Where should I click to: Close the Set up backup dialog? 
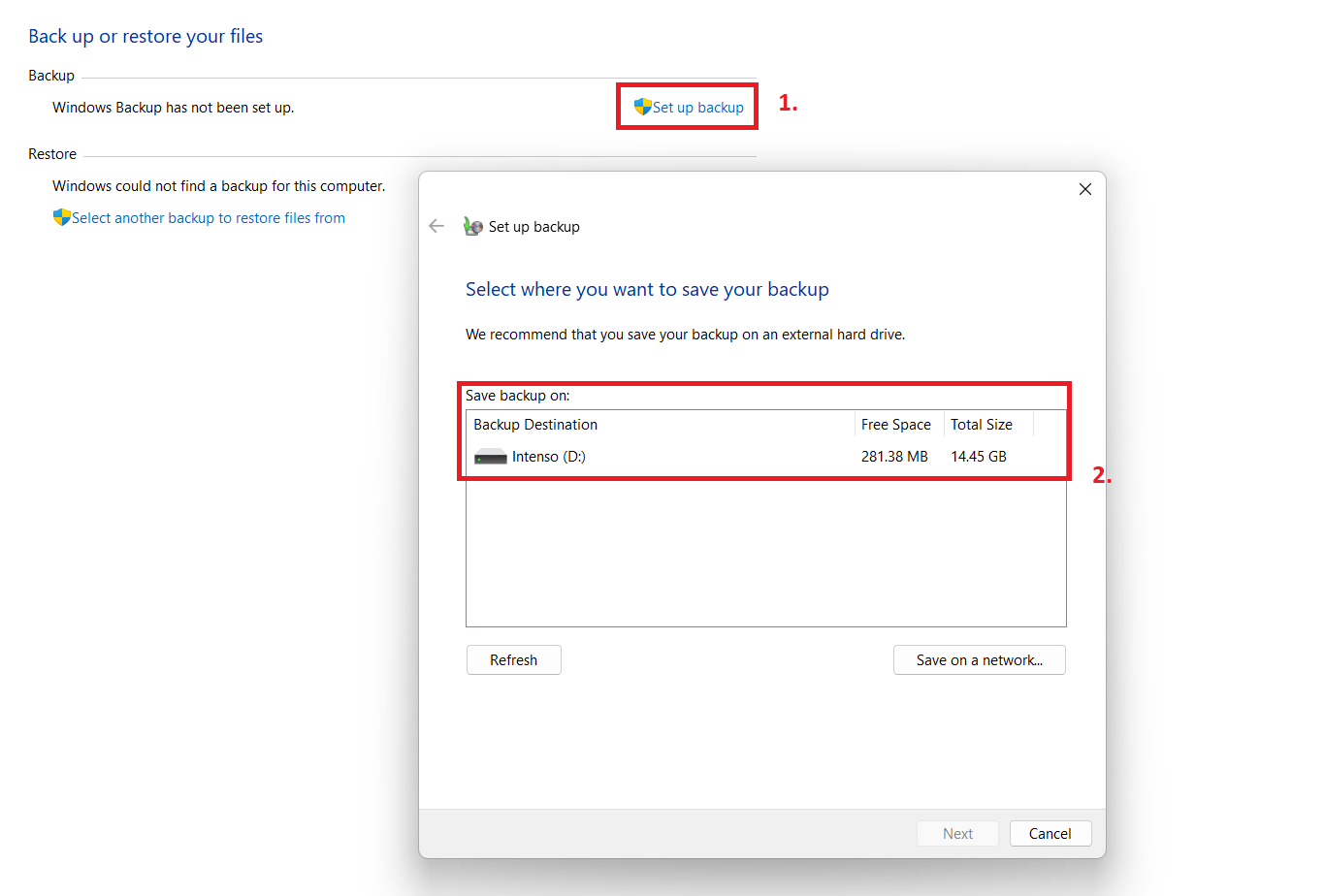(1085, 189)
